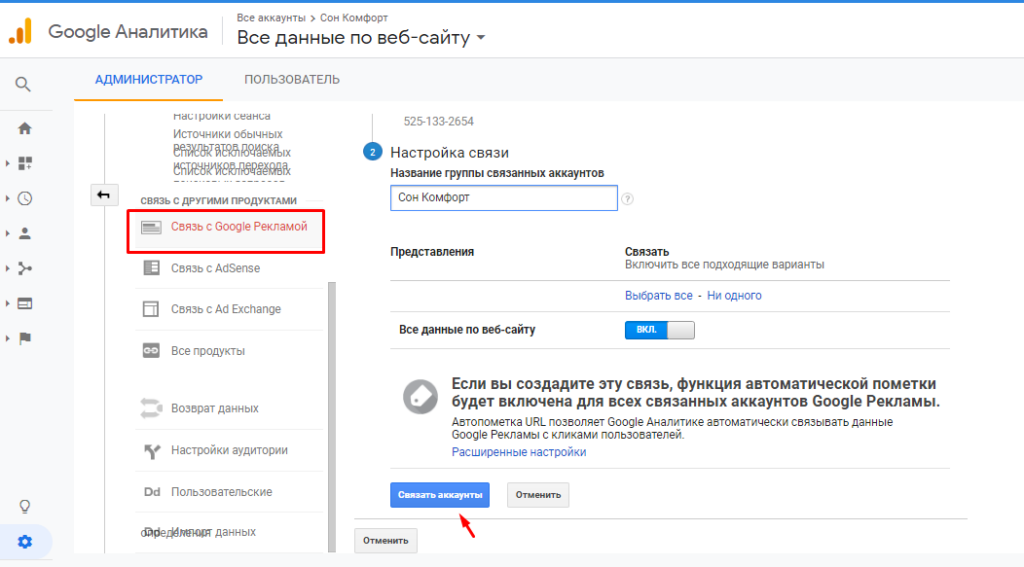Screen dimensions: 1024x567
Task: Click the help question mark icon
Action: coord(628,199)
